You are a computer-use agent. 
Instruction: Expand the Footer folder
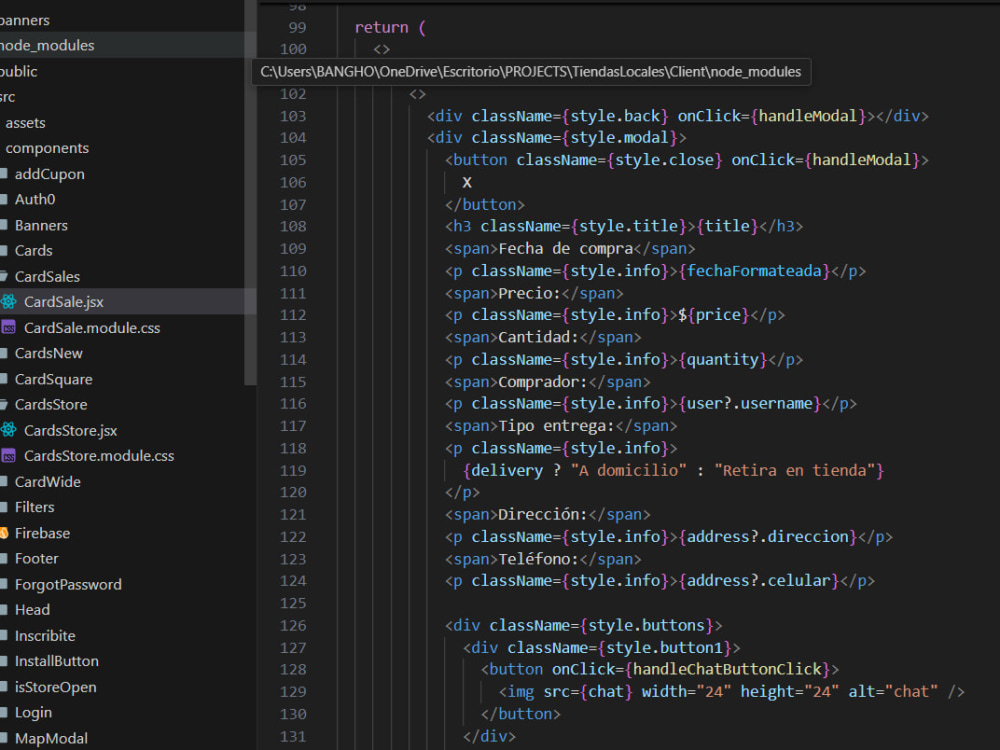[36, 559]
